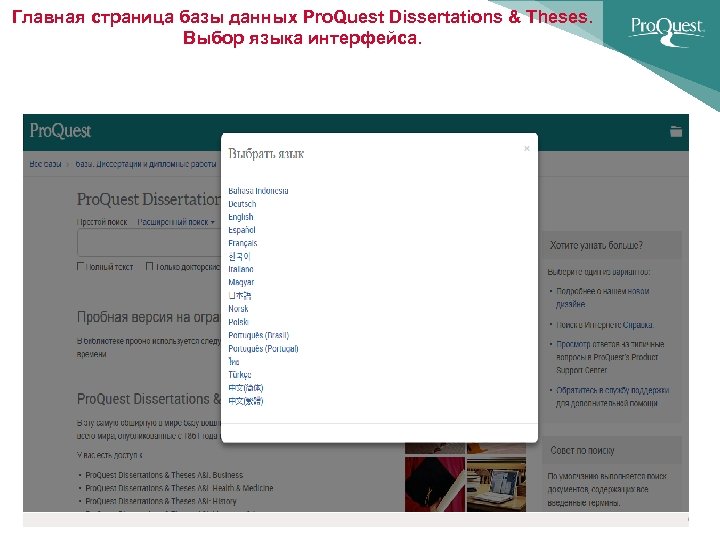Open the dissertations database breadcrumb
The width and height of the screenshot is (720, 540).
pyautogui.click(x=146, y=164)
